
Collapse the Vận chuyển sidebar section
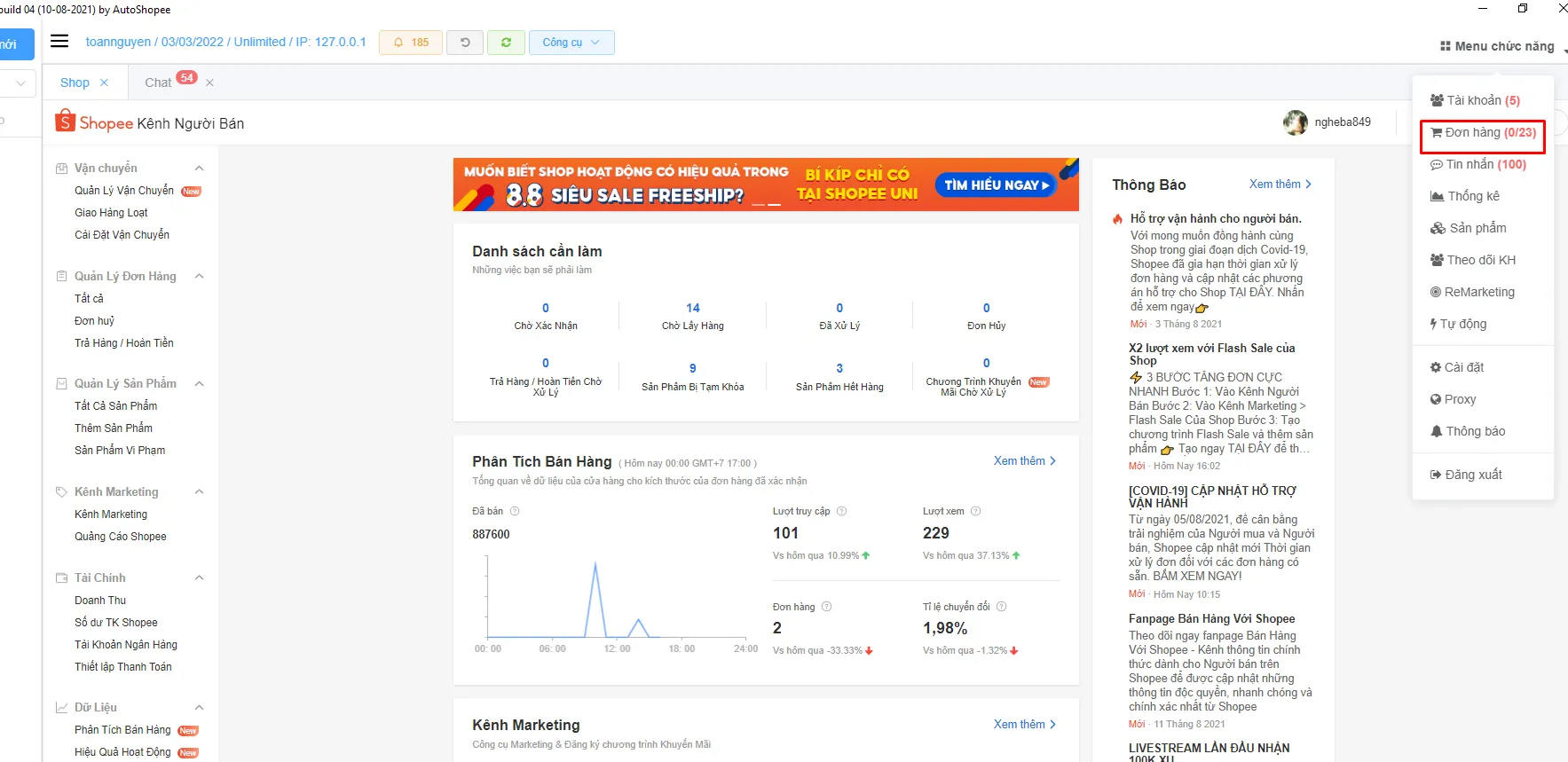click(x=200, y=169)
